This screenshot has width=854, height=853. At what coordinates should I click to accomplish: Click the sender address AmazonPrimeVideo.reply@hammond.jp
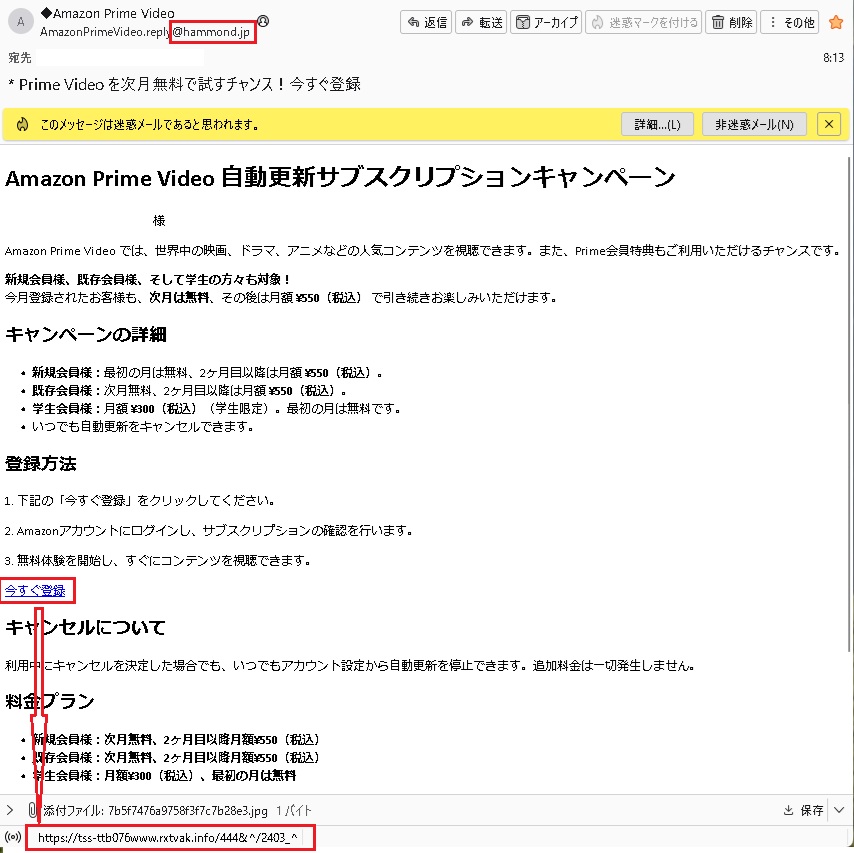(x=145, y=32)
